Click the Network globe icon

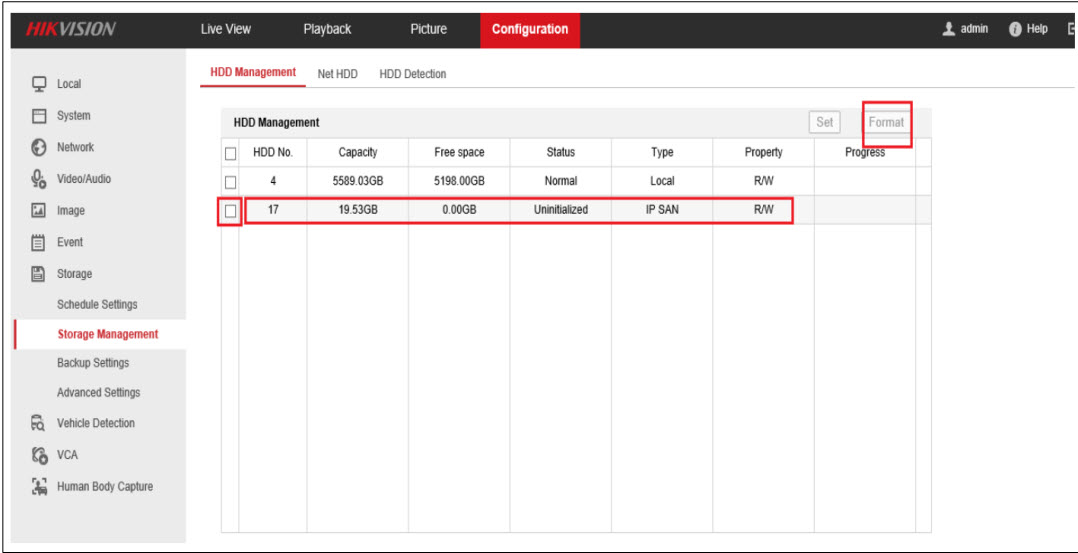tap(40, 147)
